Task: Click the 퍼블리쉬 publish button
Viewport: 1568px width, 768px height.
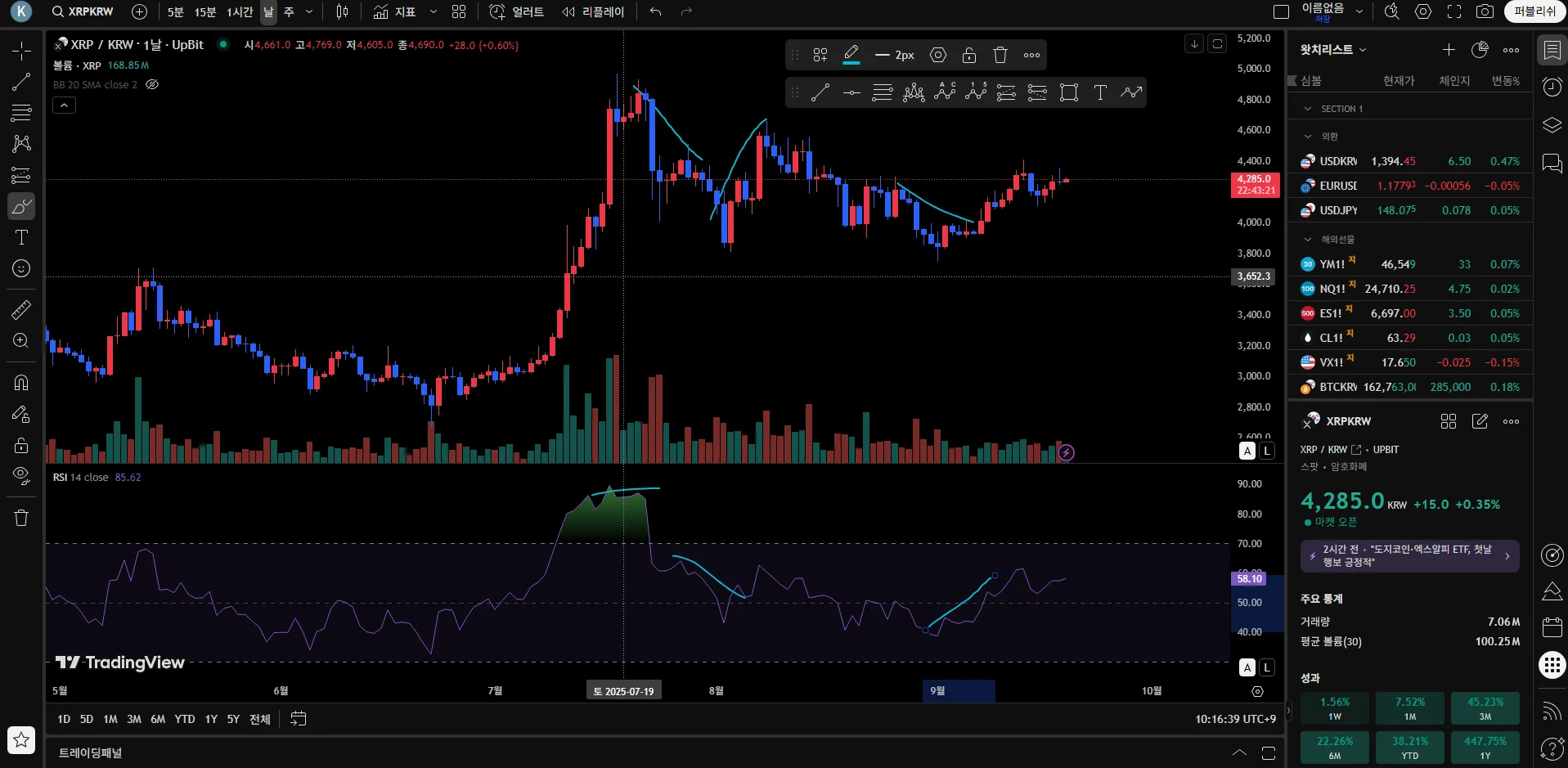Action: click(x=1534, y=11)
